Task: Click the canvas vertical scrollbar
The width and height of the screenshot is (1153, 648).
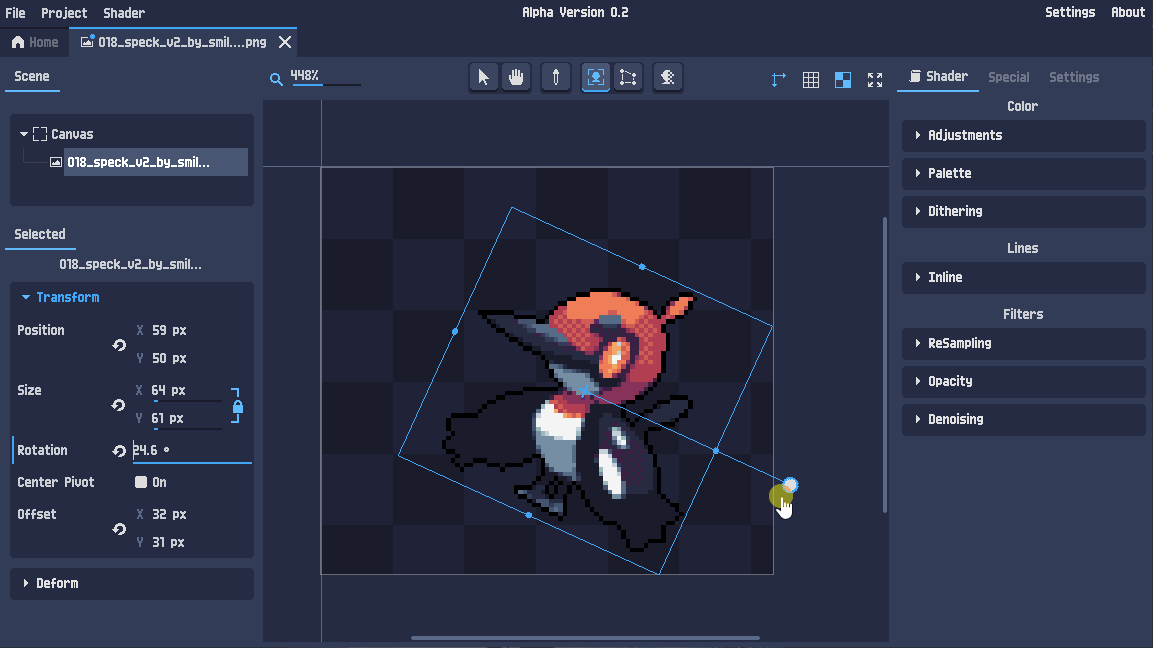Action: [885, 365]
